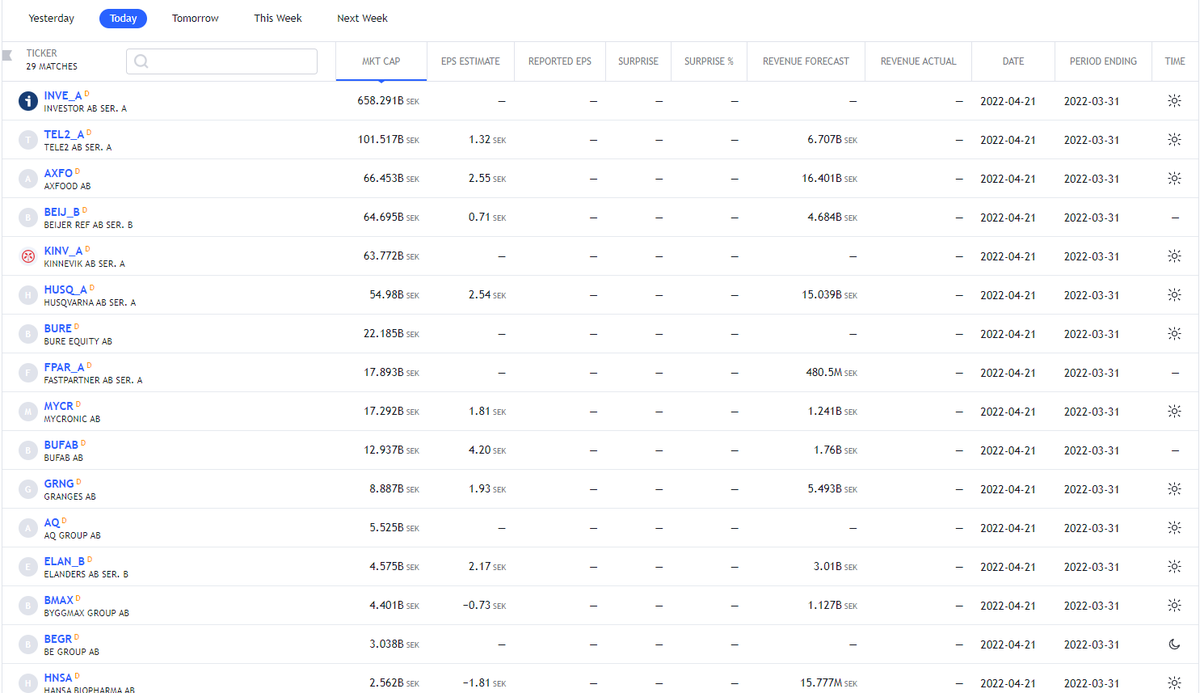
Task: Click the sun time icon in MYCR row
Action: pyautogui.click(x=1175, y=411)
